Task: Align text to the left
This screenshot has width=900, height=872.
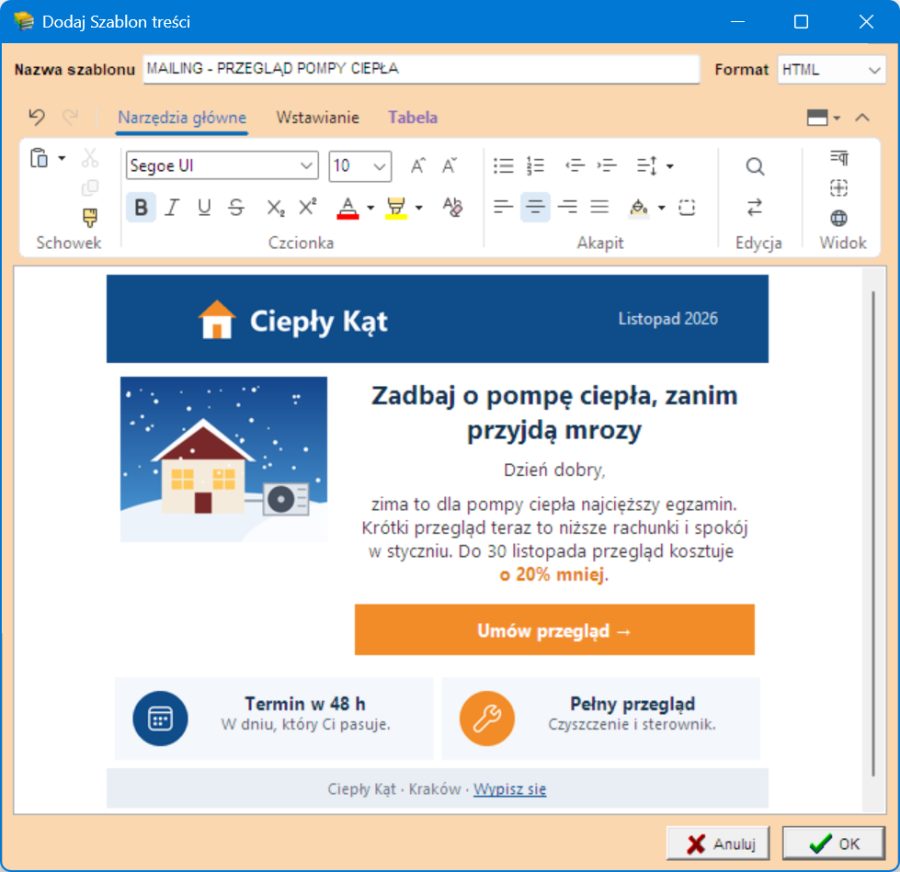Action: coord(503,207)
